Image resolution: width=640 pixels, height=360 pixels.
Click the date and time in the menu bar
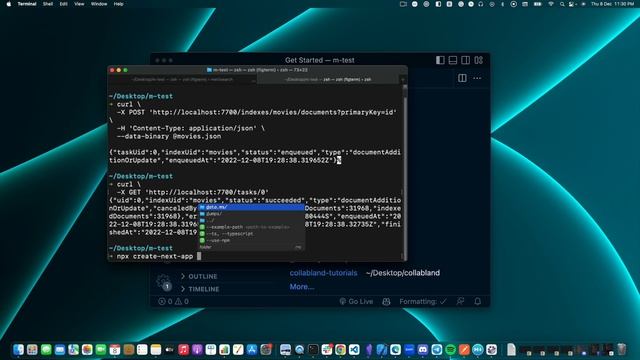pyautogui.click(x=612, y=4)
